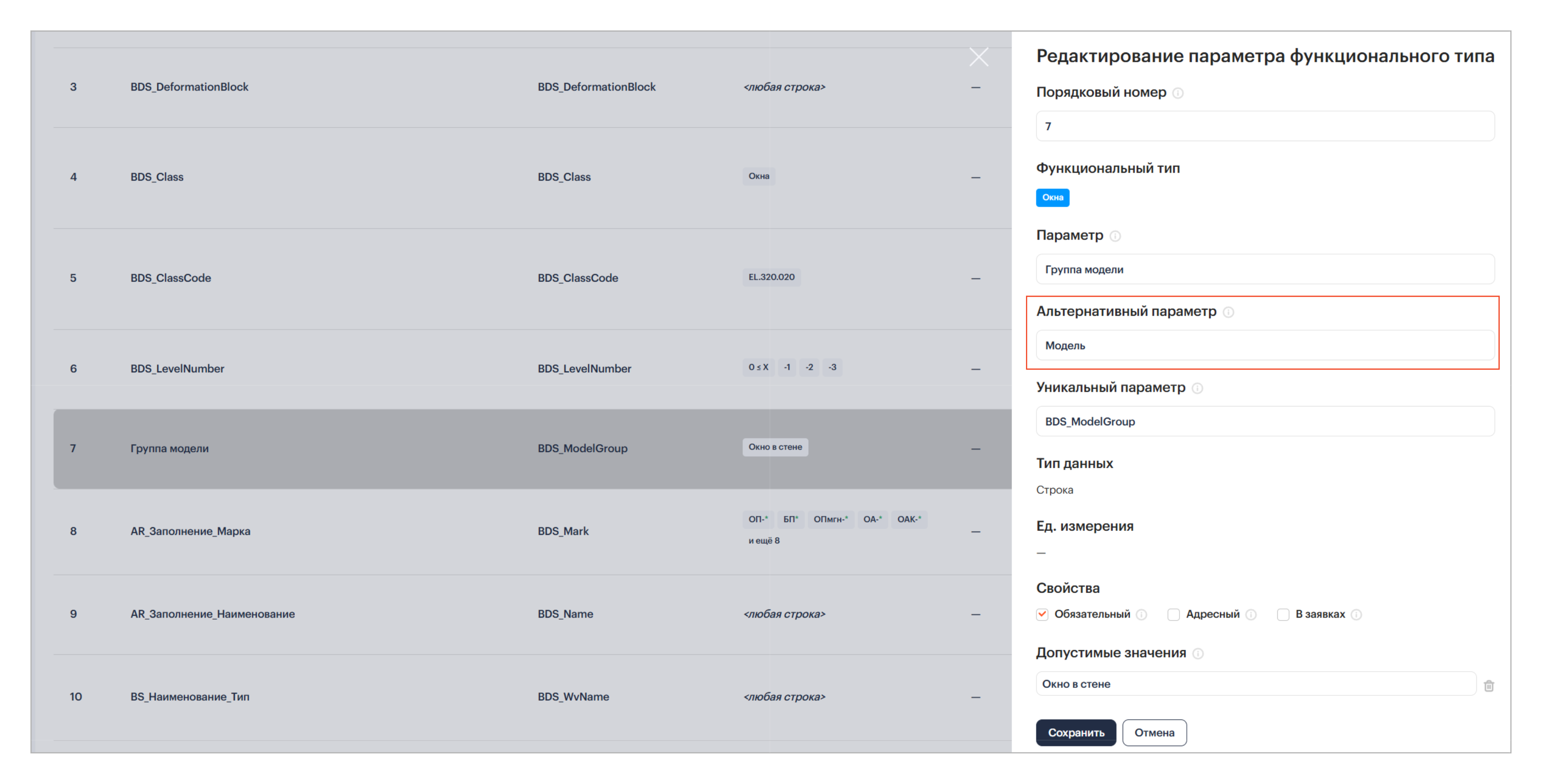This screenshot has width=1542, height=784.
Task: Click Сохранить button
Action: coord(1076,732)
